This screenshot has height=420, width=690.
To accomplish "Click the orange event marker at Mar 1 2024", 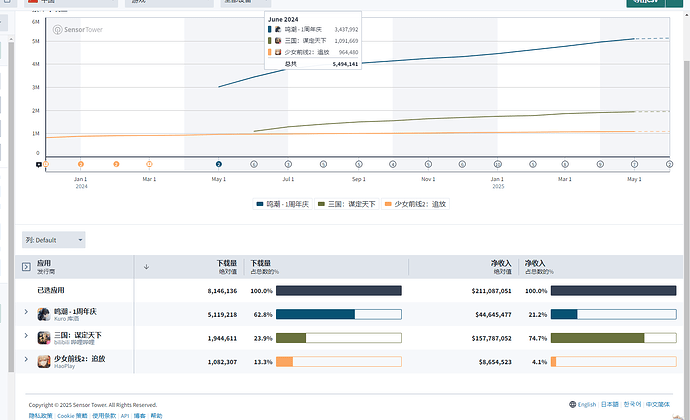I will pyautogui.click(x=149, y=164).
